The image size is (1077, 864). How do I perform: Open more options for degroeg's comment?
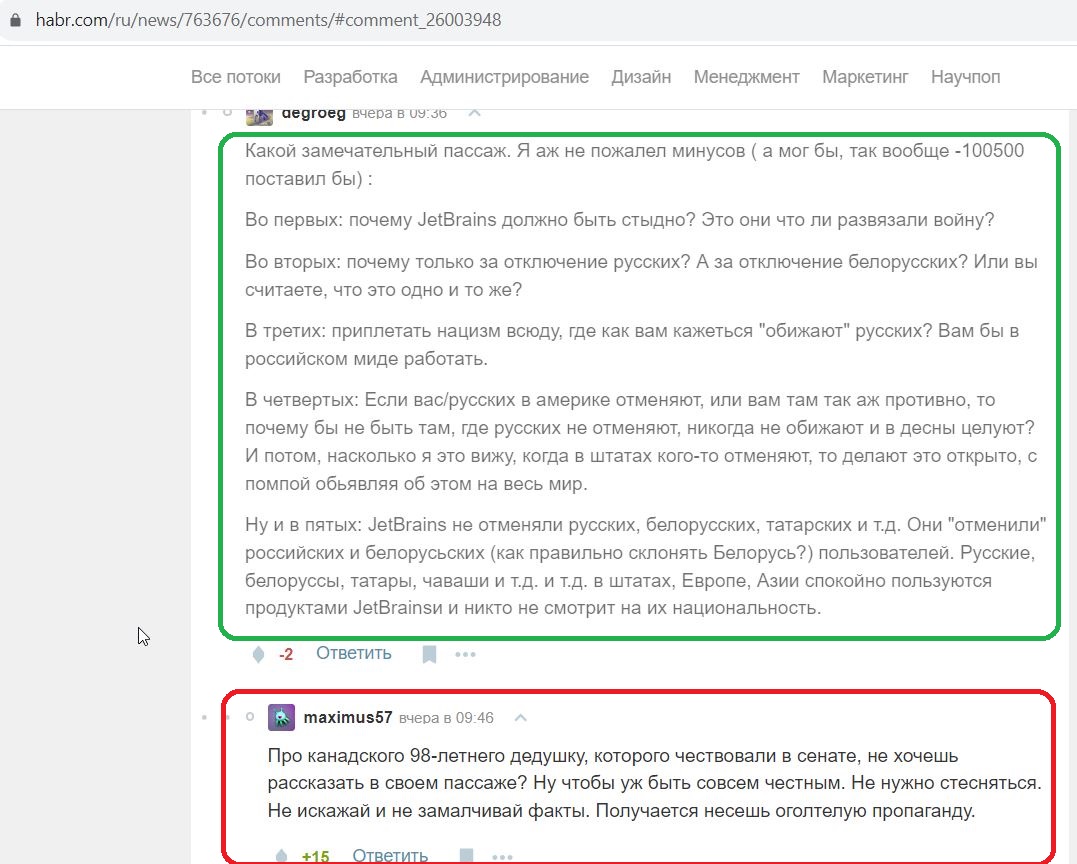click(x=465, y=655)
